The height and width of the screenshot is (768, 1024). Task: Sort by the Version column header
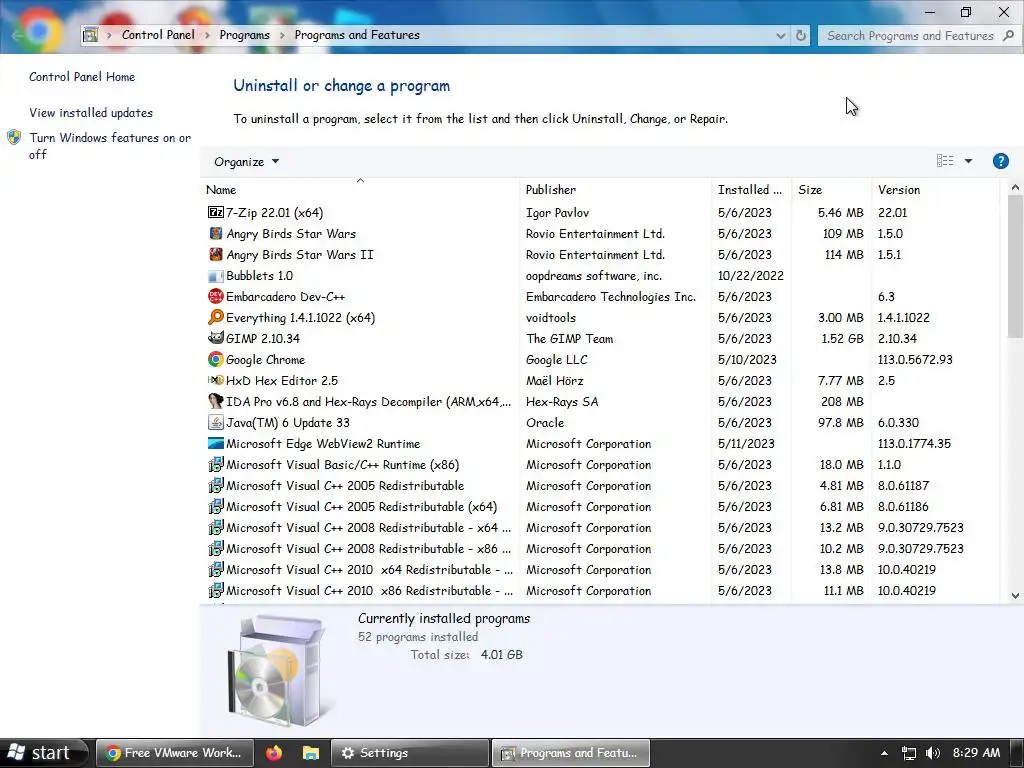pyautogui.click(x=935, y=189)
